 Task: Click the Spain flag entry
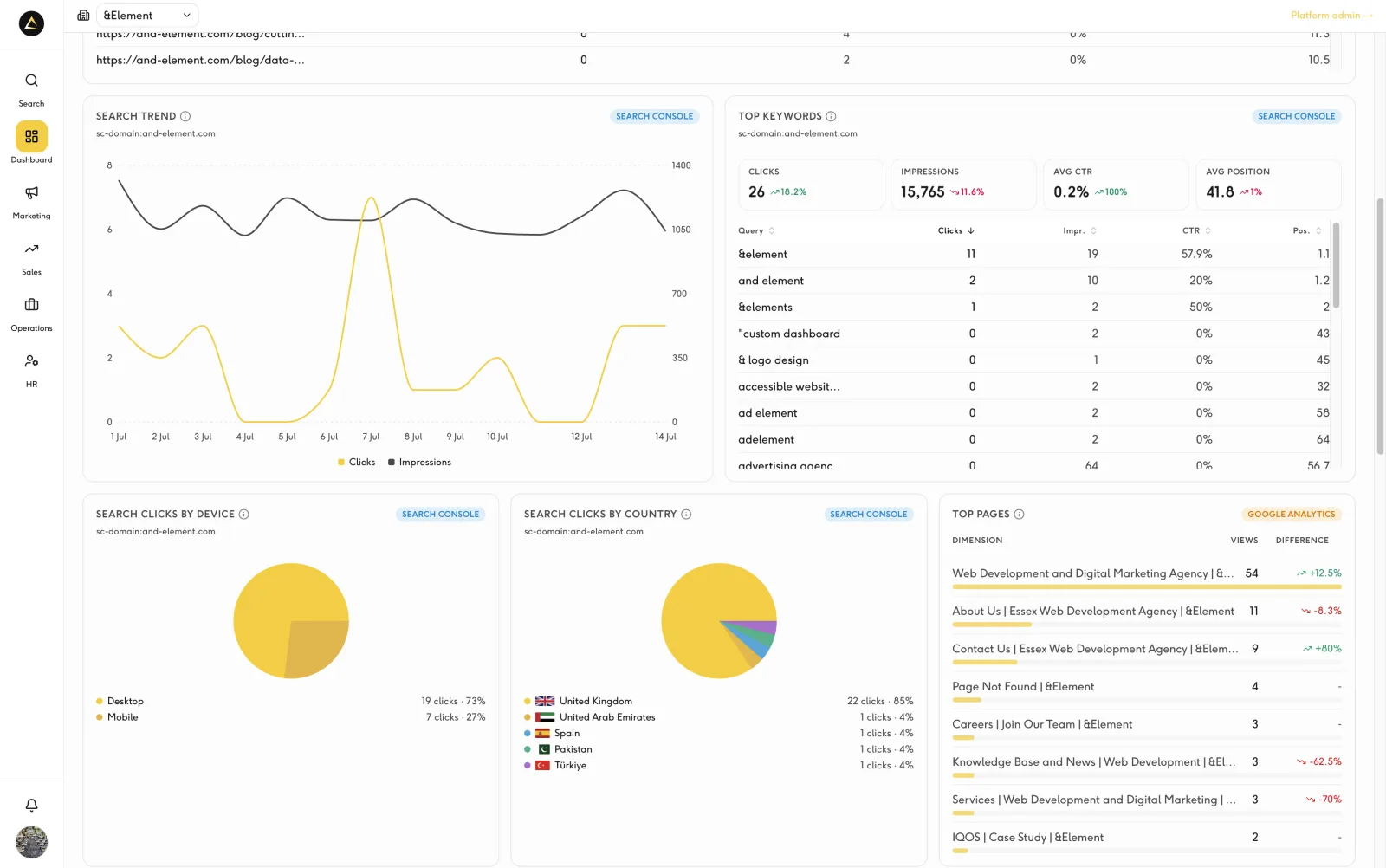point(719,733)
